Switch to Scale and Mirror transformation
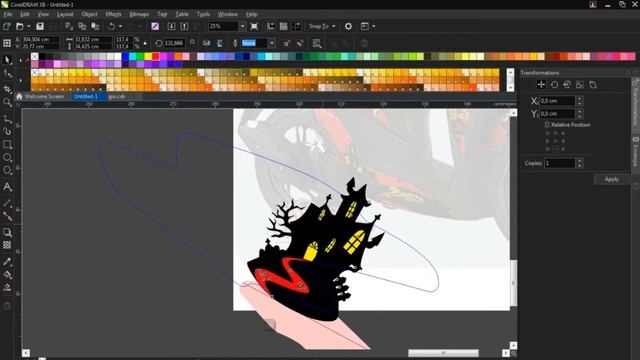Viewport: 640px width, 360px height. 567,84
